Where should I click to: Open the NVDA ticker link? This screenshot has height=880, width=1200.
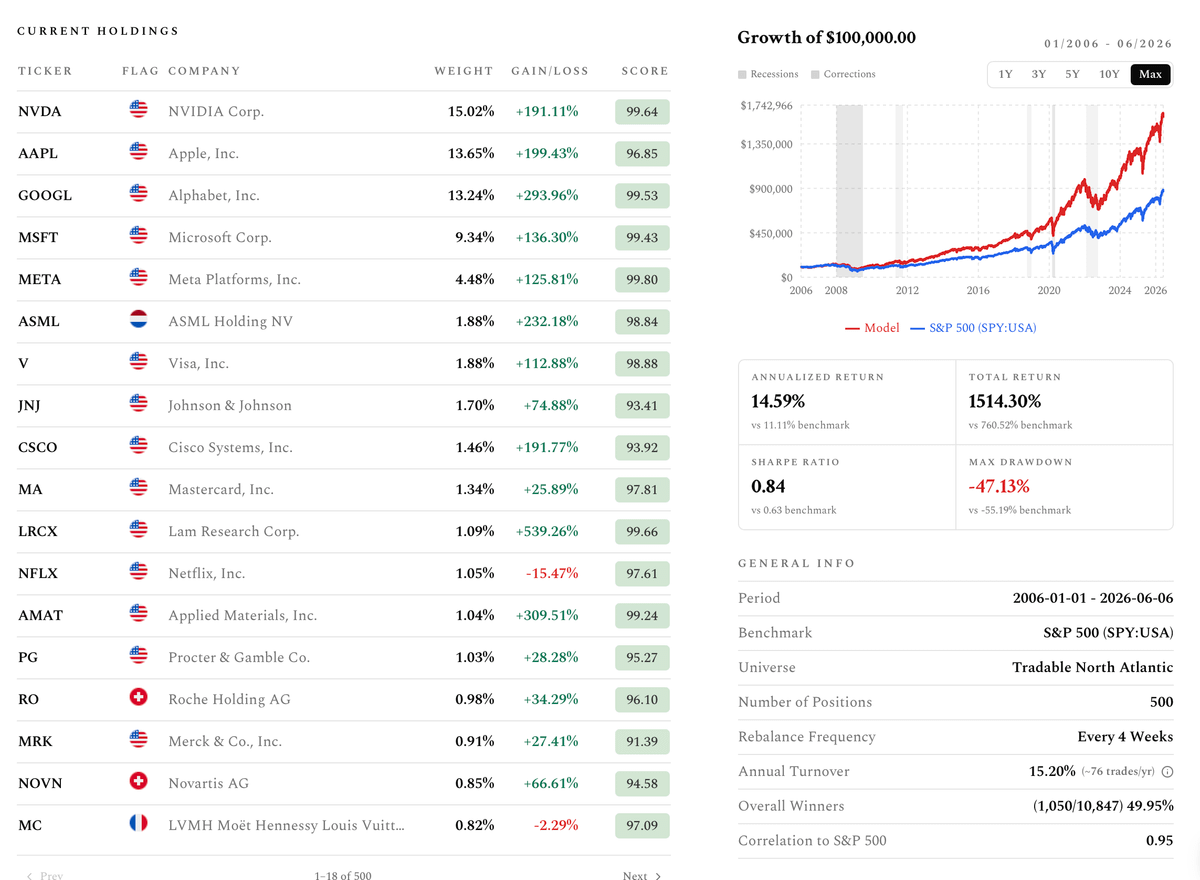click(40, 111)
